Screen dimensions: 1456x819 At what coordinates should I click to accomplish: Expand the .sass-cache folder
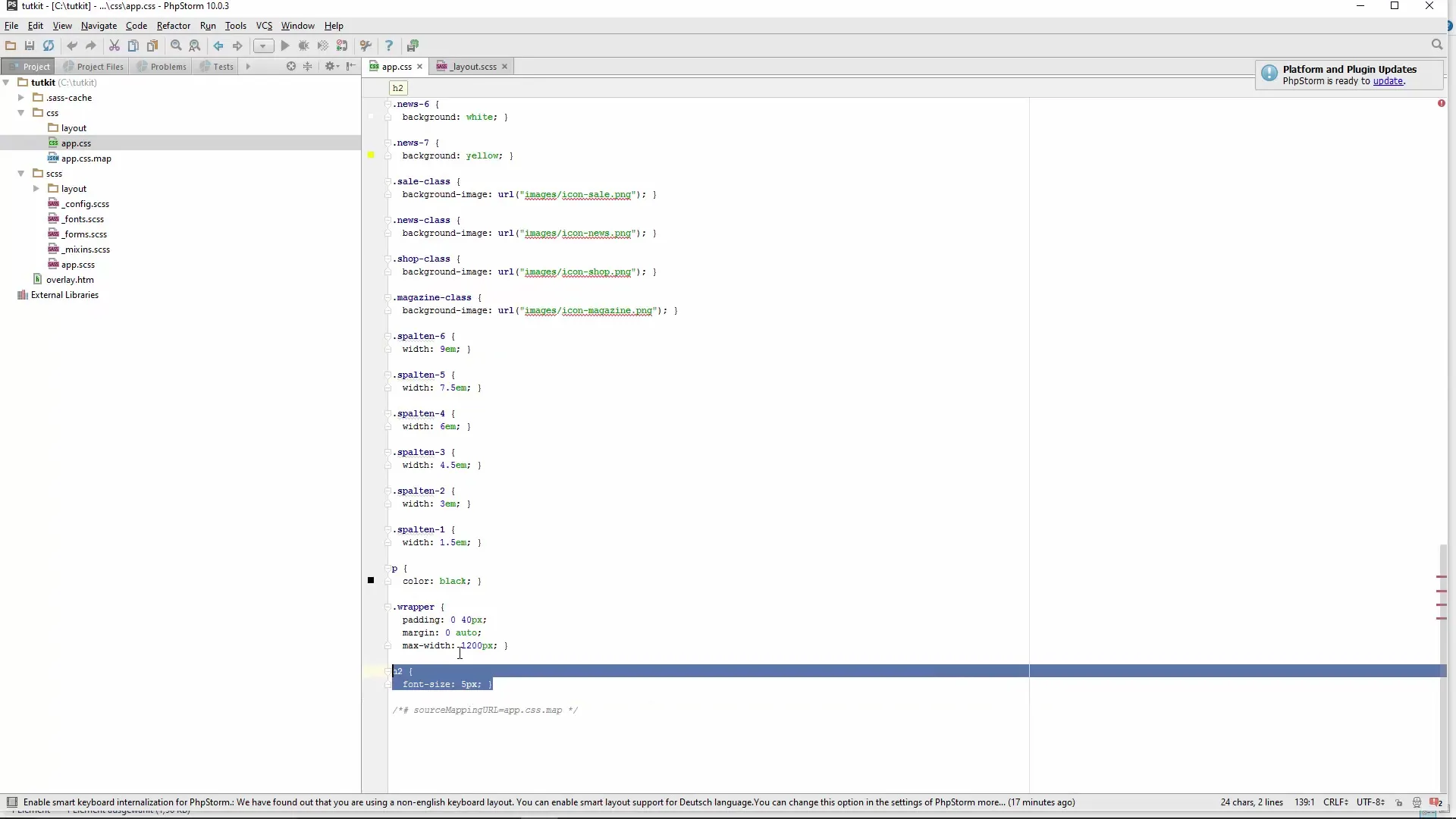pyautogui.click(x=21, y=98)
